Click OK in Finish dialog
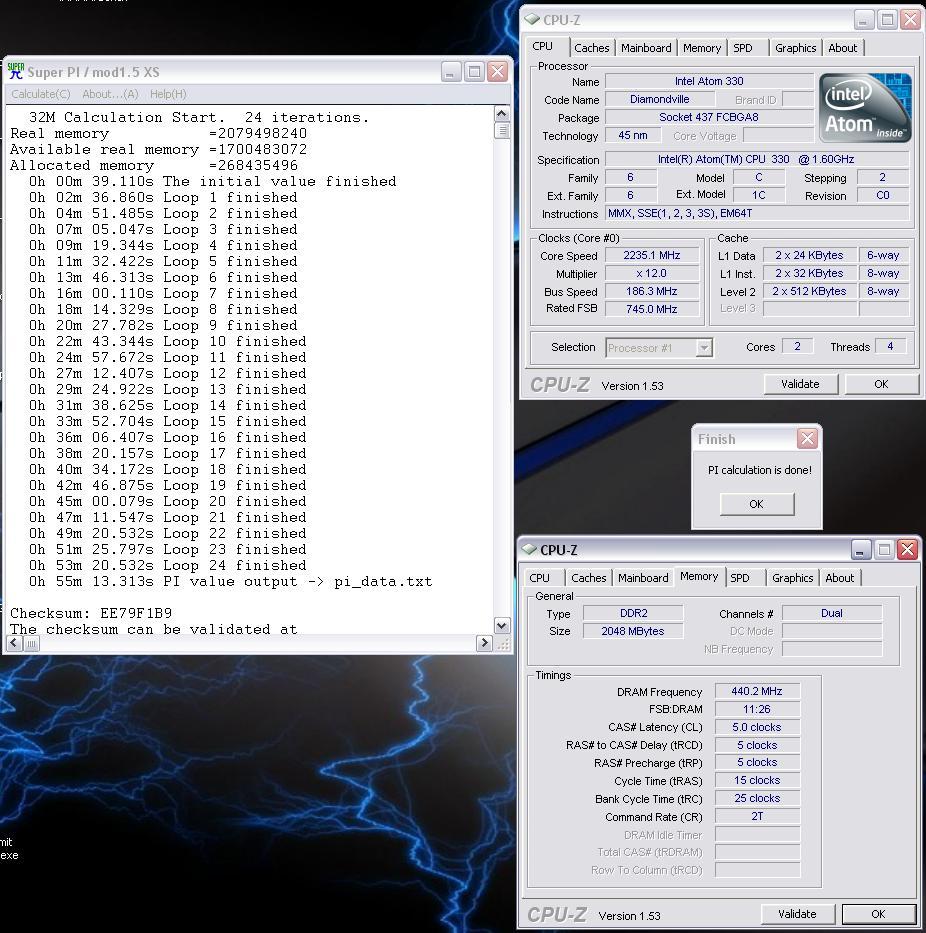Screen dimensions: 926x933 coord(756,504)
